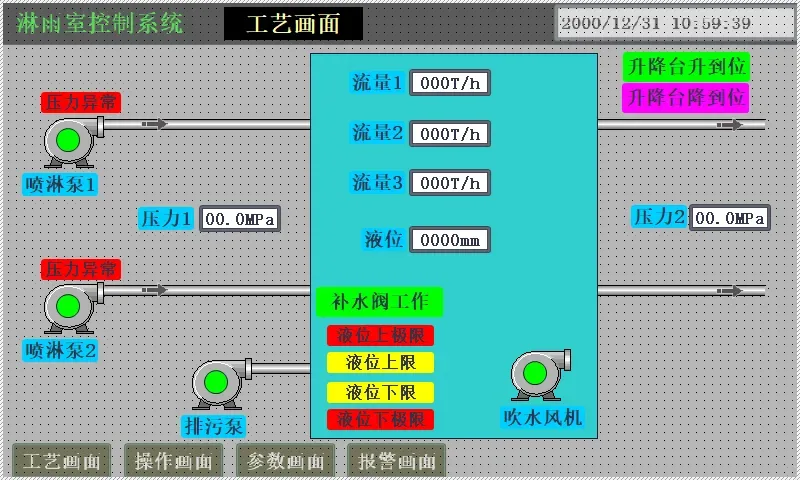
Task: Click the 流量1 value field
Action: click(x=450, y=83)
